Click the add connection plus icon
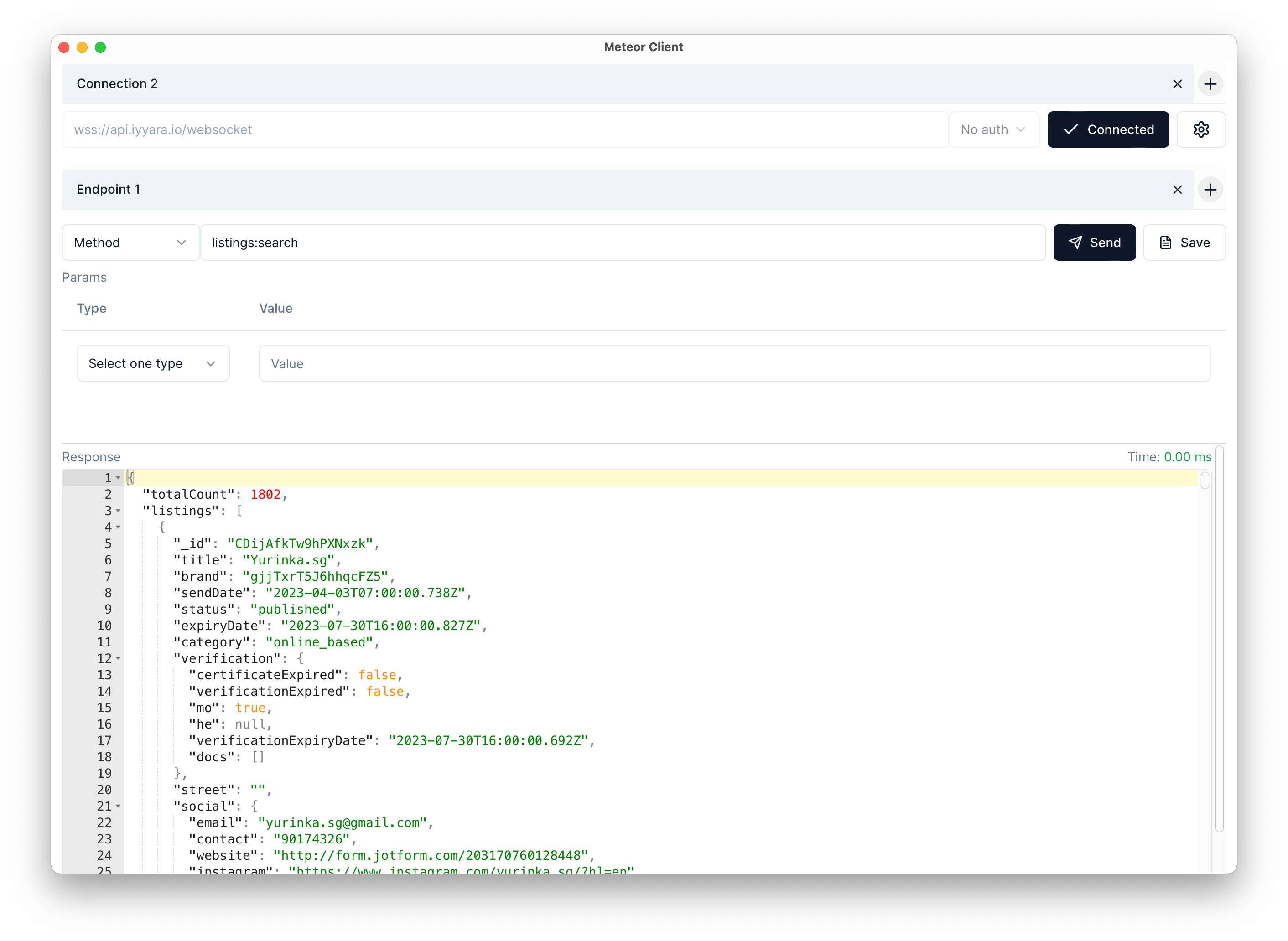1288x941 pixels. tap(1210, 83)
